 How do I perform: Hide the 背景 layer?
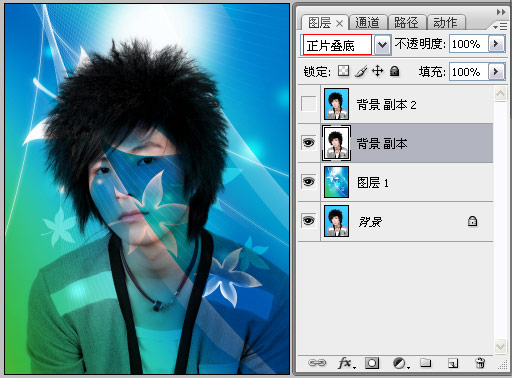(308, 221)
